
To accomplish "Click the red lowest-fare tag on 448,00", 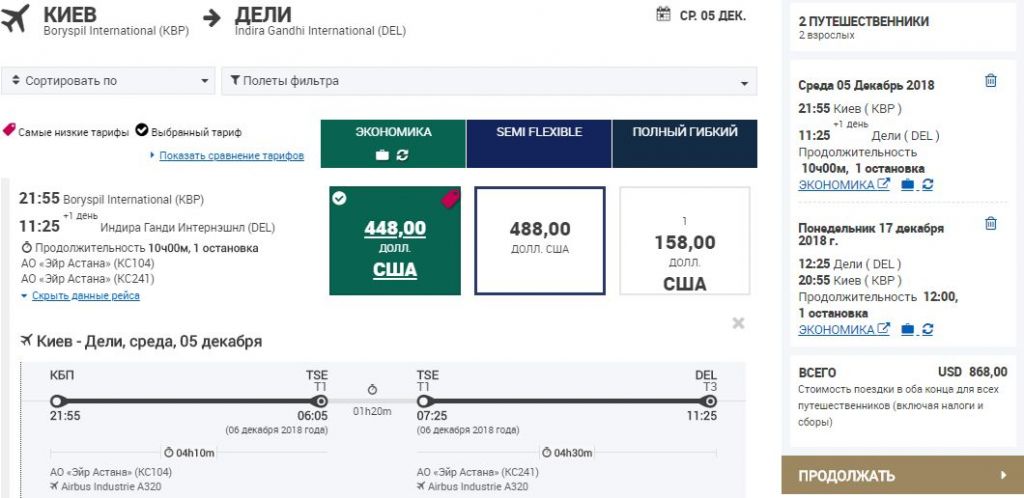I will click(449, 198).
